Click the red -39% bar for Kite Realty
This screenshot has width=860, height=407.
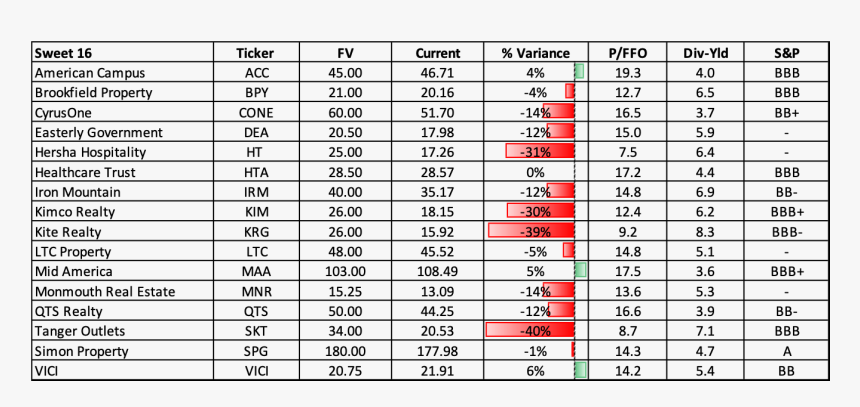532,232
